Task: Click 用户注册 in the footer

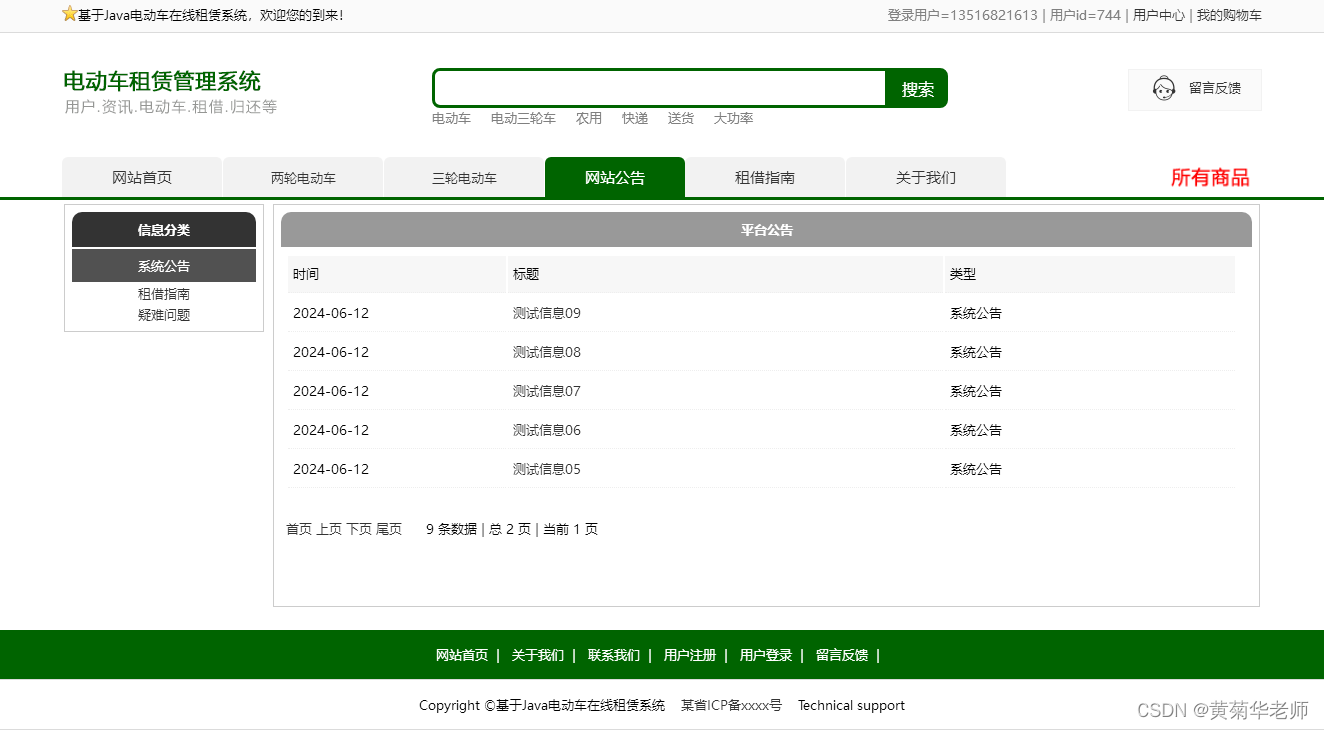Action: (690, 655)
